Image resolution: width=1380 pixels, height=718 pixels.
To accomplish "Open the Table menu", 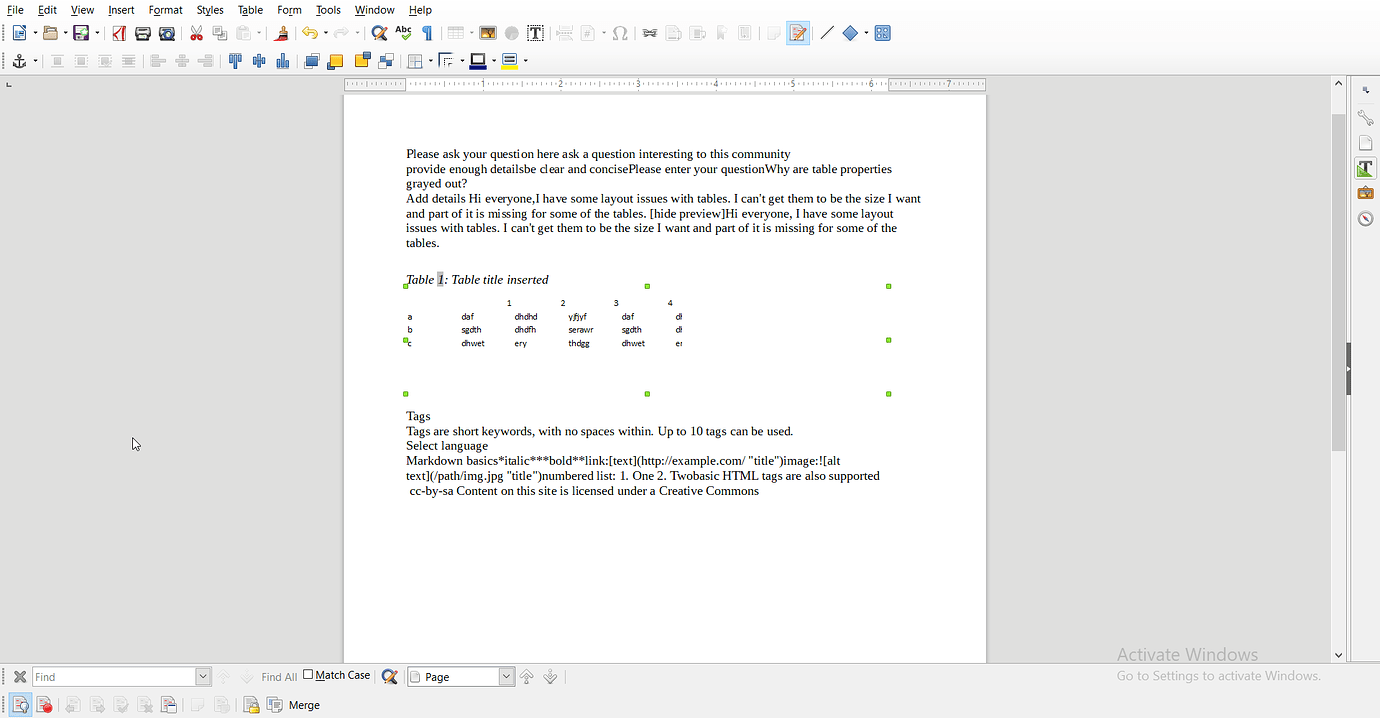I will coord(250,10).
